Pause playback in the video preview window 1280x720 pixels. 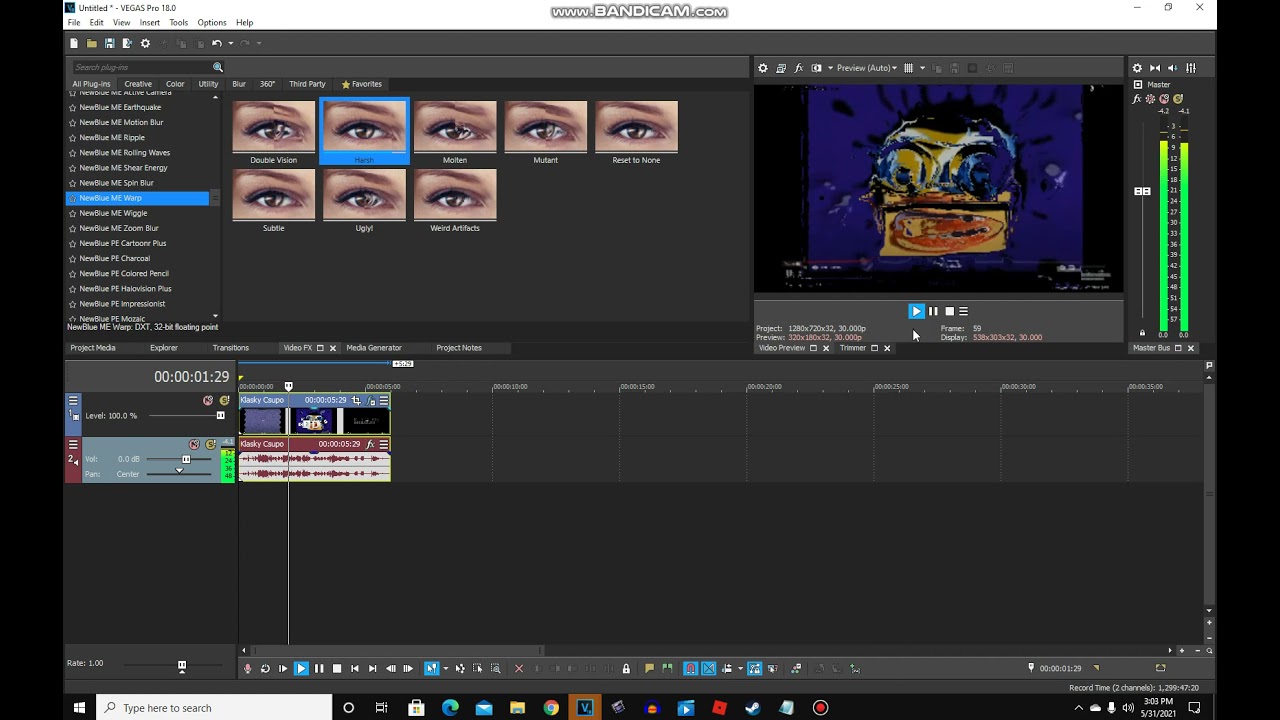pyautogui.click(x=933, y=311)
